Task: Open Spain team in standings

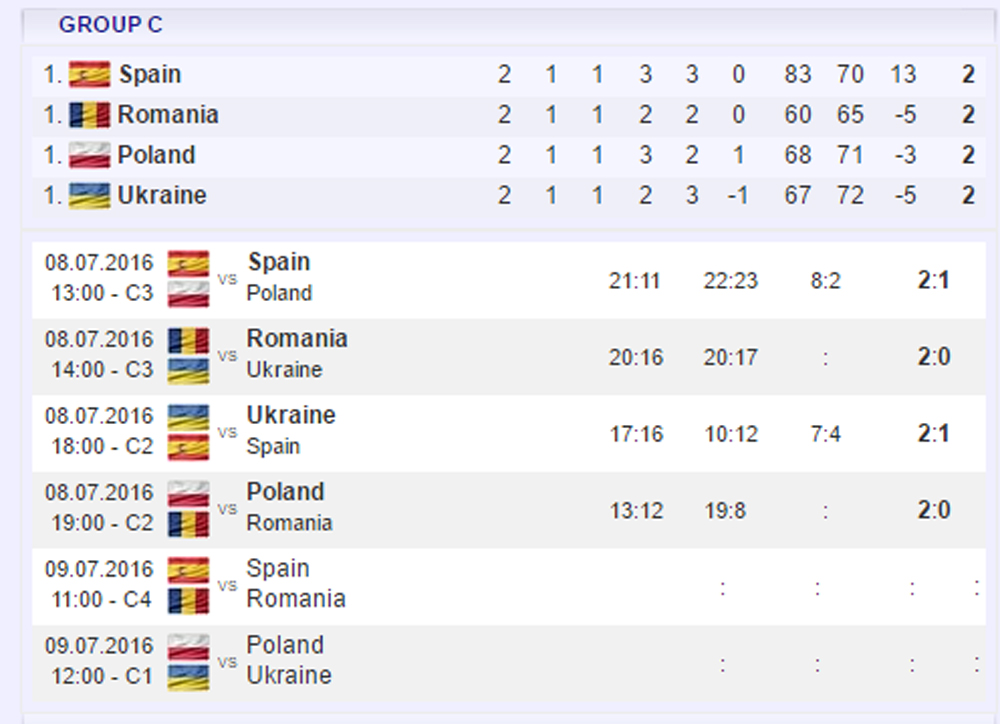Action: coord(150,75)
